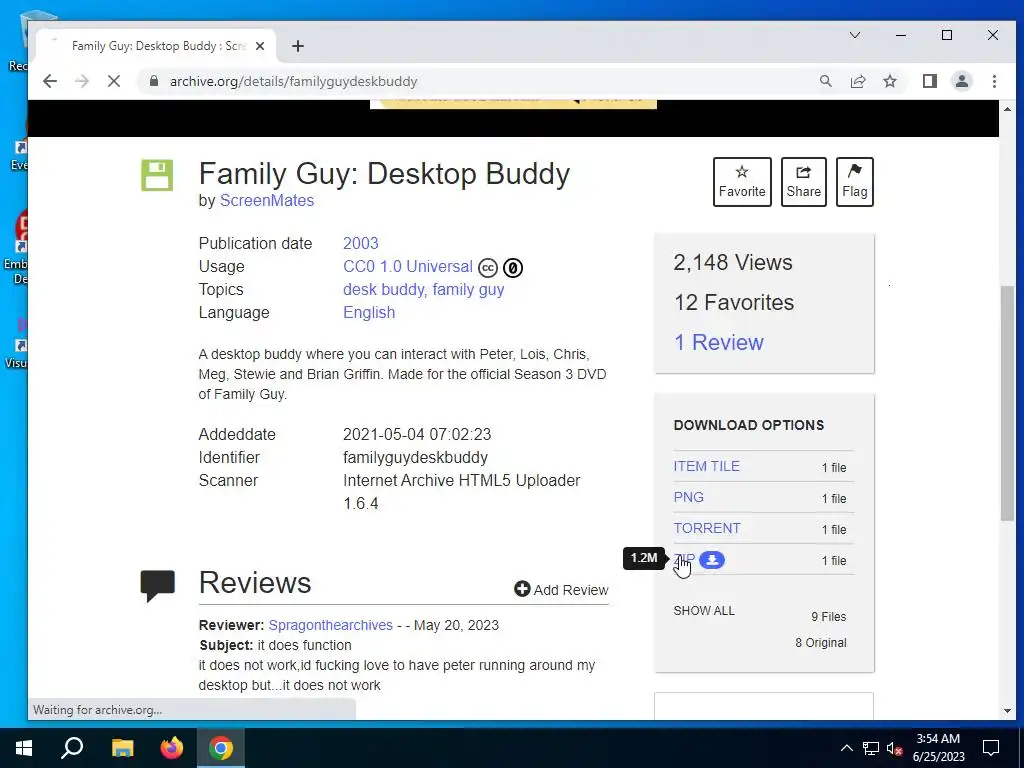This screenshot has height=768, width=1024.
Task: Open Windows taskbar search
Action: (72, 748)
